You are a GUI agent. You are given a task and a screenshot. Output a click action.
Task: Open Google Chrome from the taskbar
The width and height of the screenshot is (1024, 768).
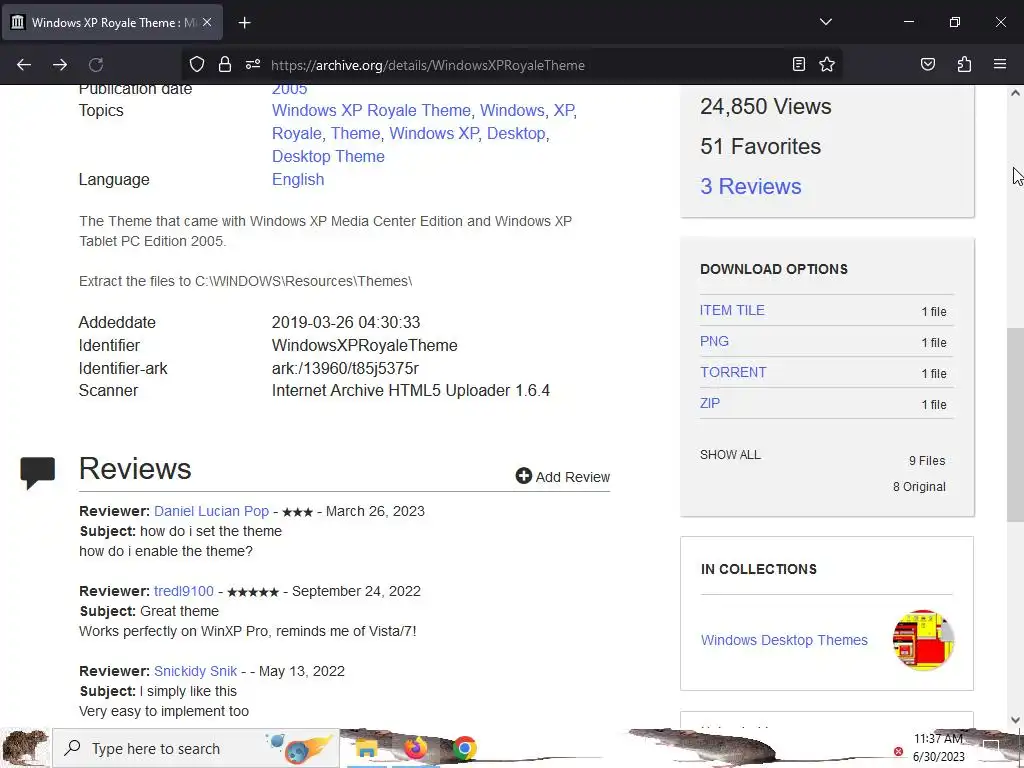click(x=464, y=748)
